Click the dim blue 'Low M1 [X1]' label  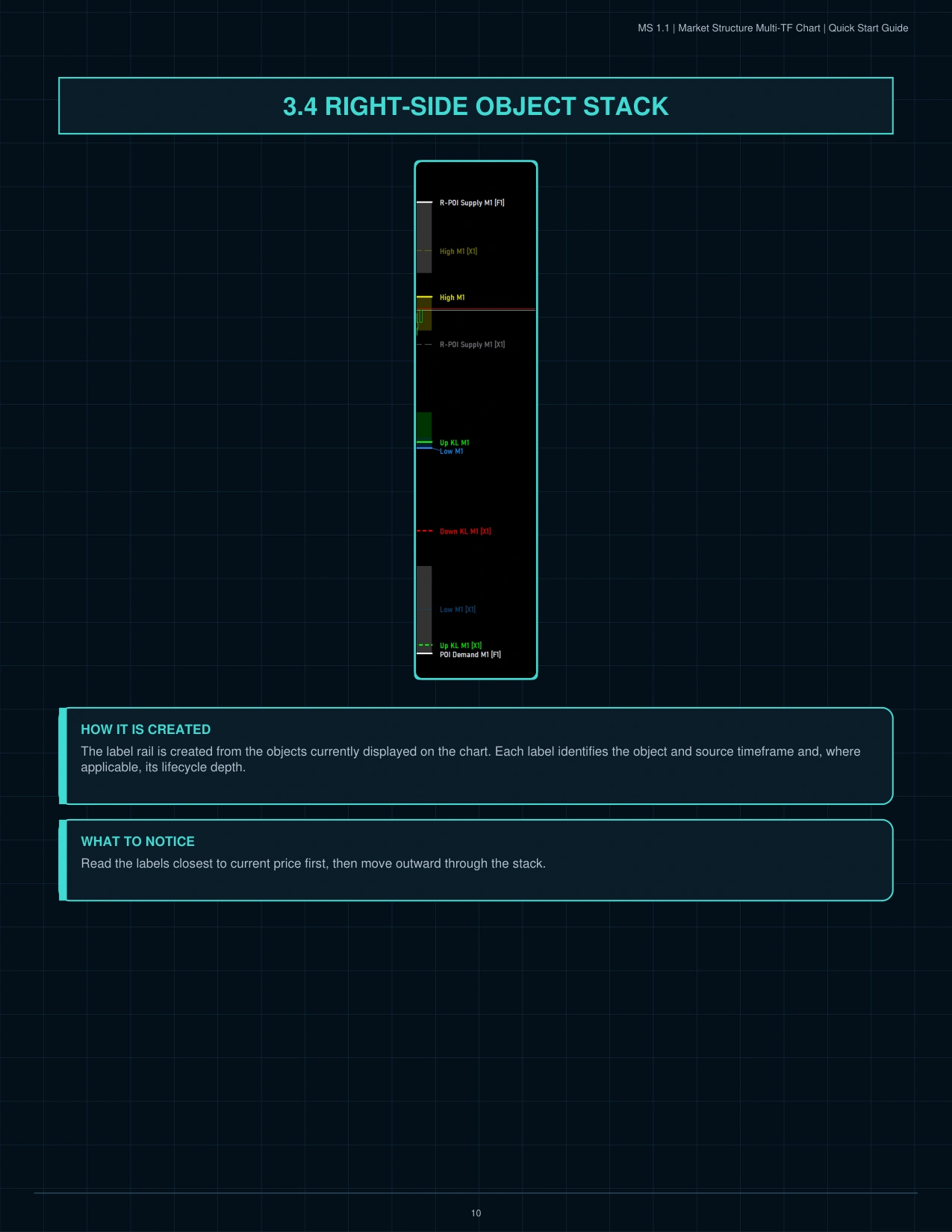coord(458,610)
